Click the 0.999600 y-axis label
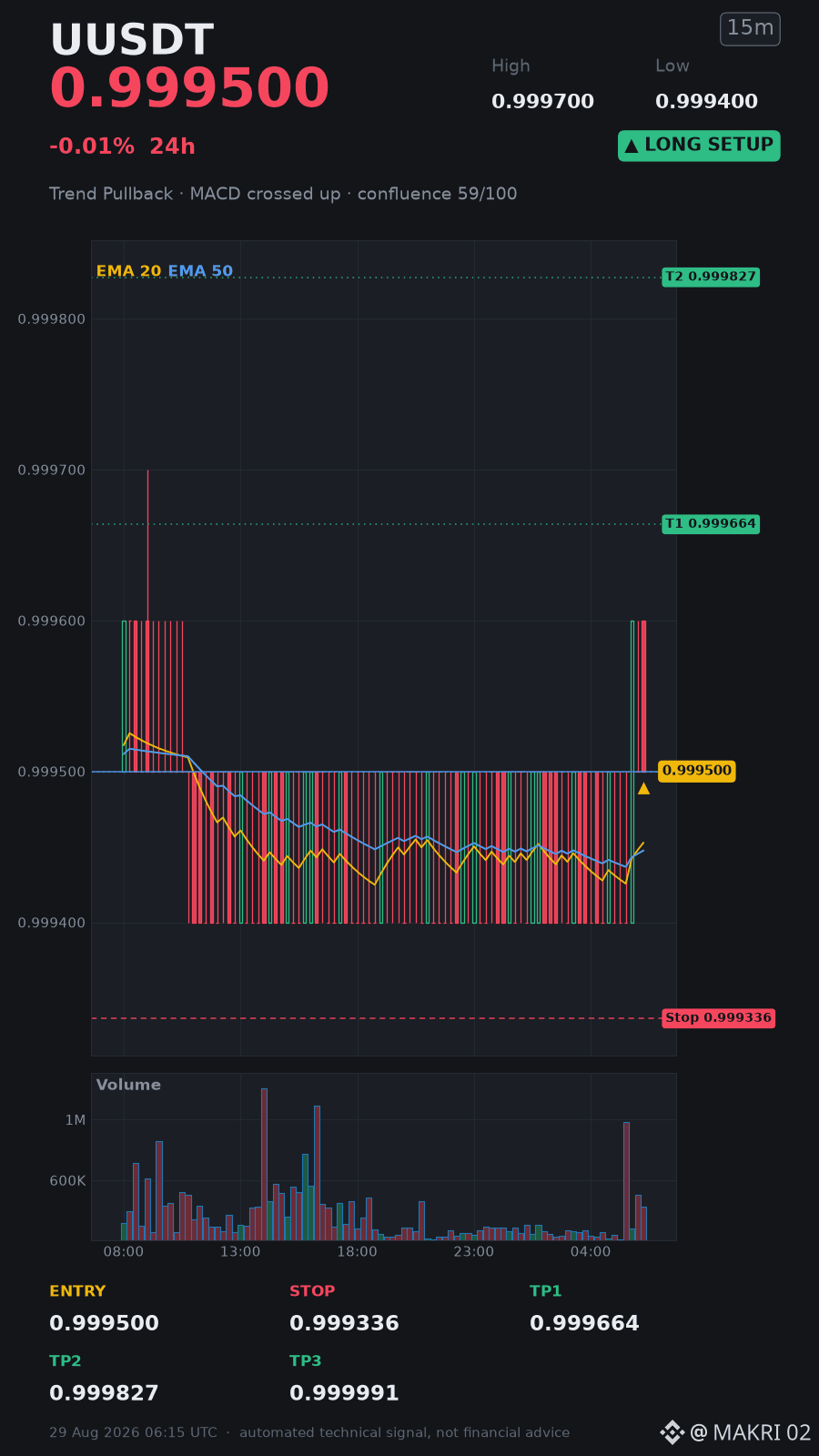This screenshot has height=1456, width=819. (x=52, y=622)
